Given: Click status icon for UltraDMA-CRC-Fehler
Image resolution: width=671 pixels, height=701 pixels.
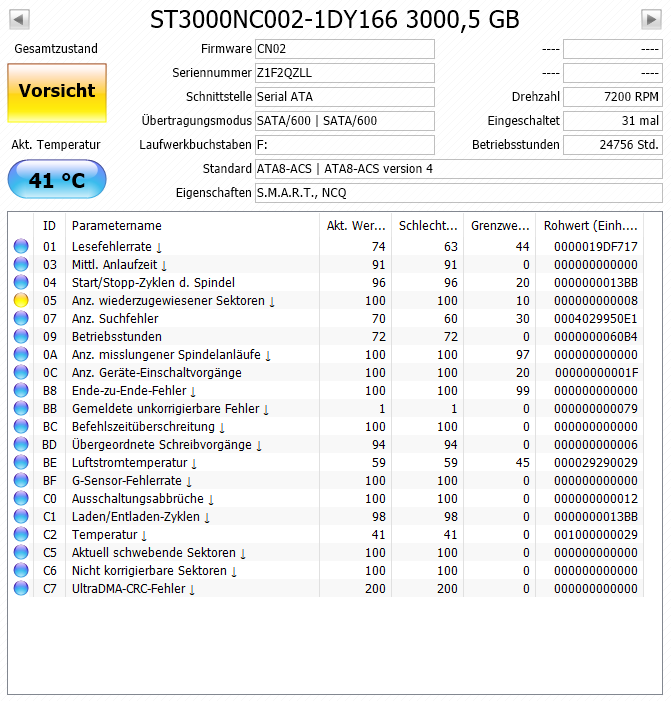Looking at the screenshot, I should point(21,588).
